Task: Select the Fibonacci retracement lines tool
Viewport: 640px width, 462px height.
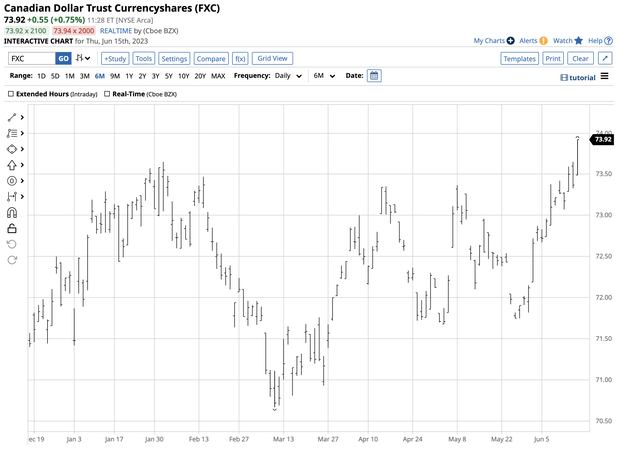Action: [12, 133]
